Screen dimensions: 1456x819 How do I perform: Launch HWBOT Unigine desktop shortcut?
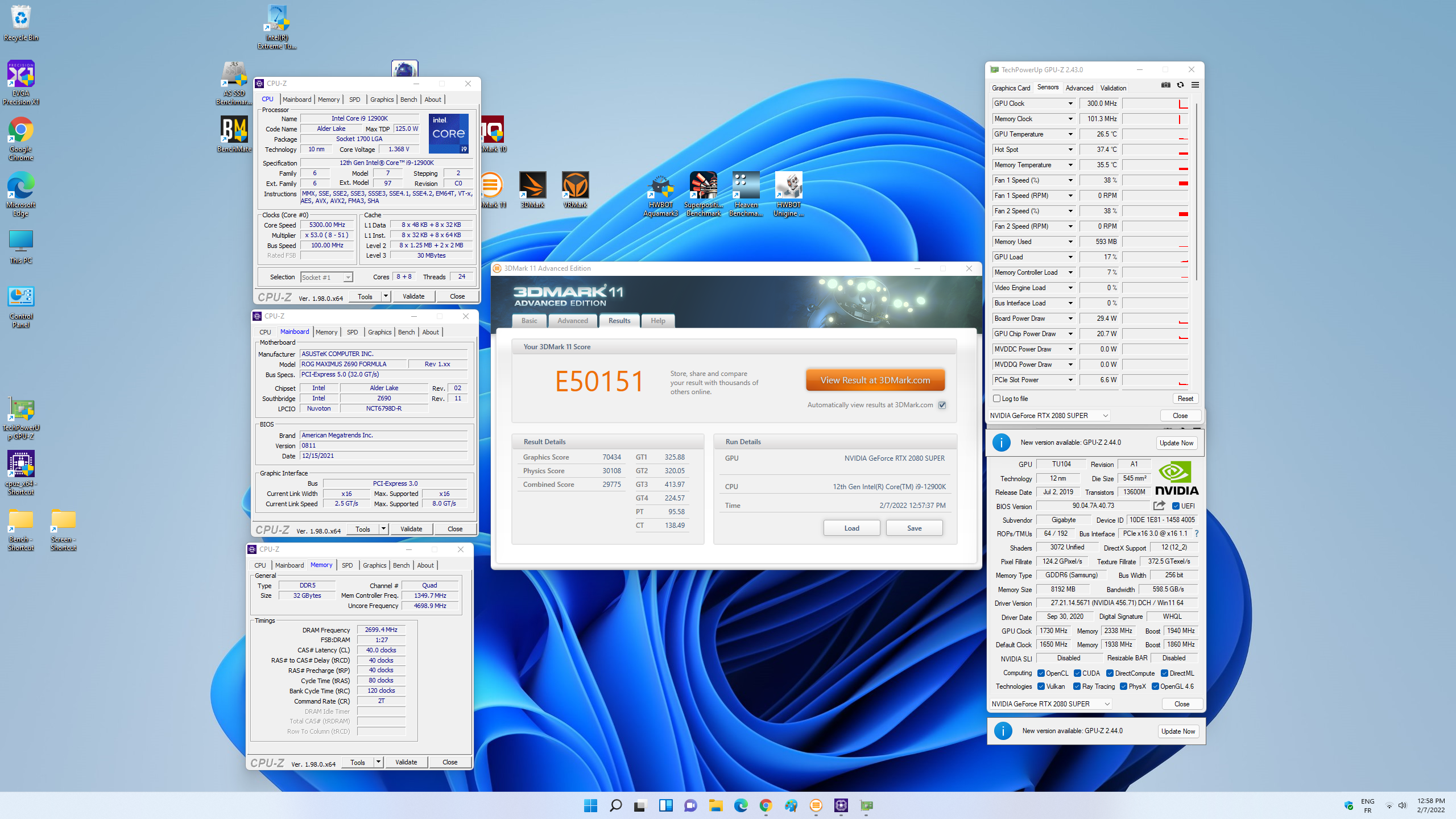coord(788,195)
